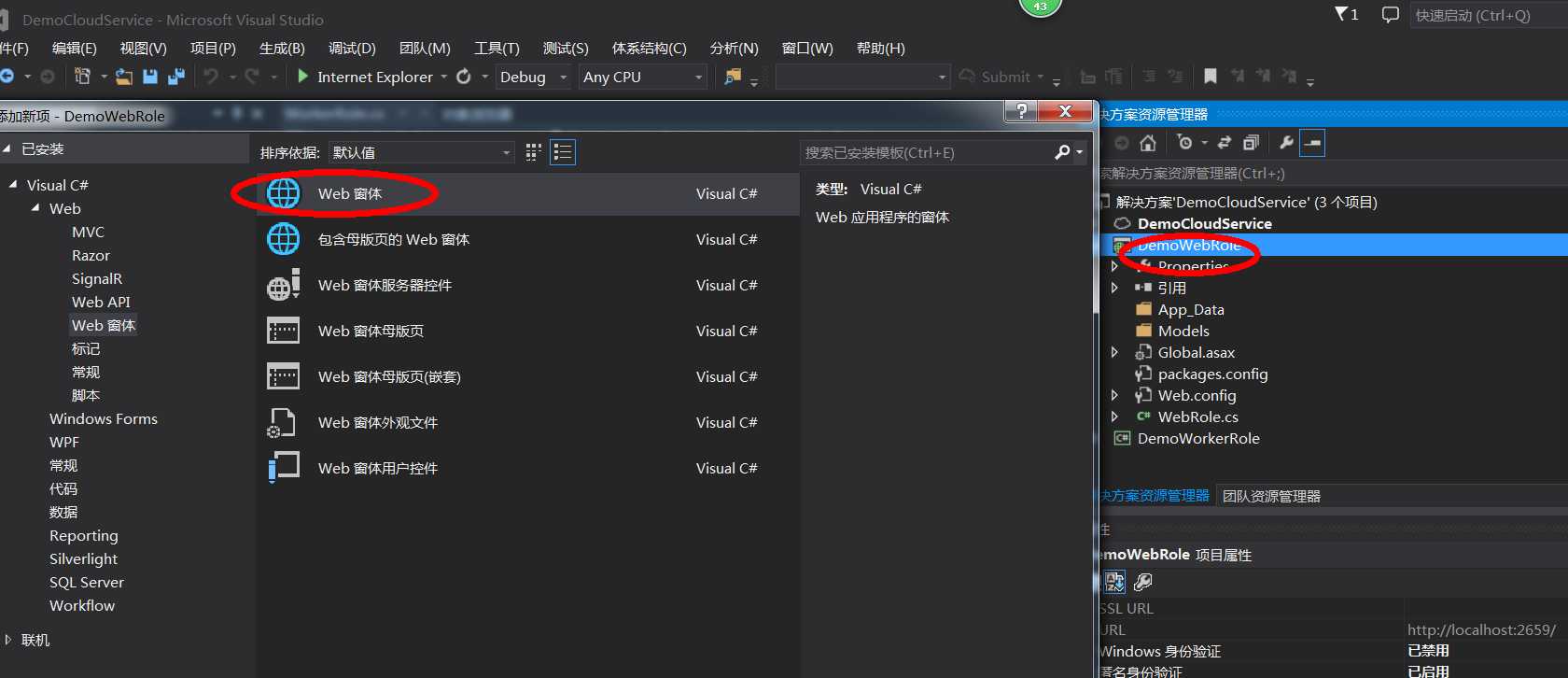Image resolution: width=1568 pixels, height=678 pixels.
Task: Click the Solution Explorer Home icon
Action: pyautogui.click(x=1148, y=143)
